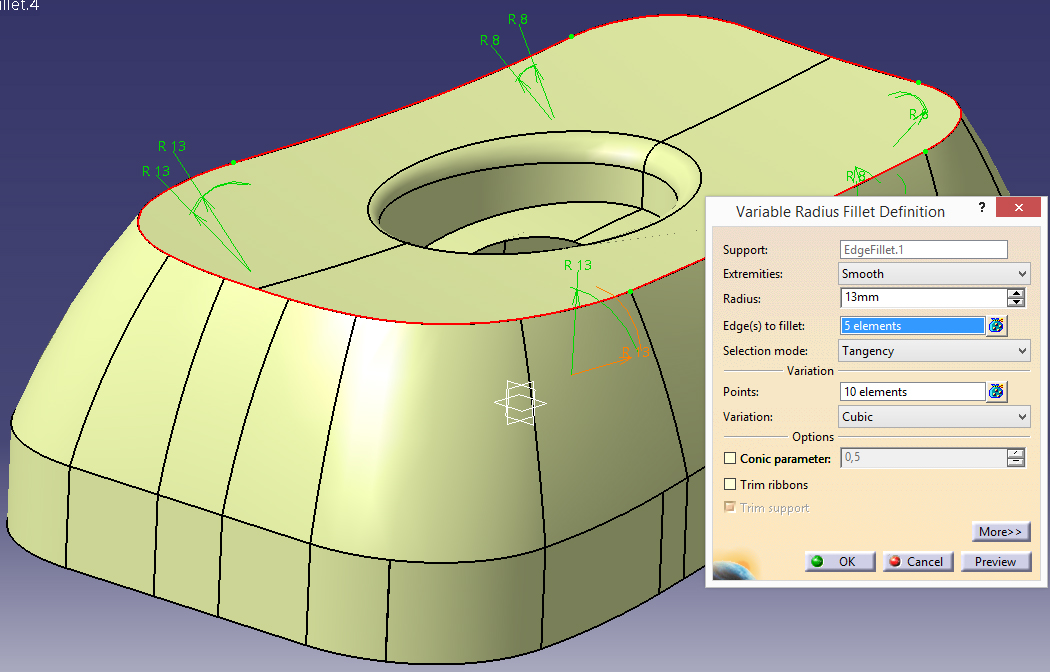Image resolution: width=1050 pixels, height=672 pixels.
Task: Click the Preview button
Action: point(995,562)
